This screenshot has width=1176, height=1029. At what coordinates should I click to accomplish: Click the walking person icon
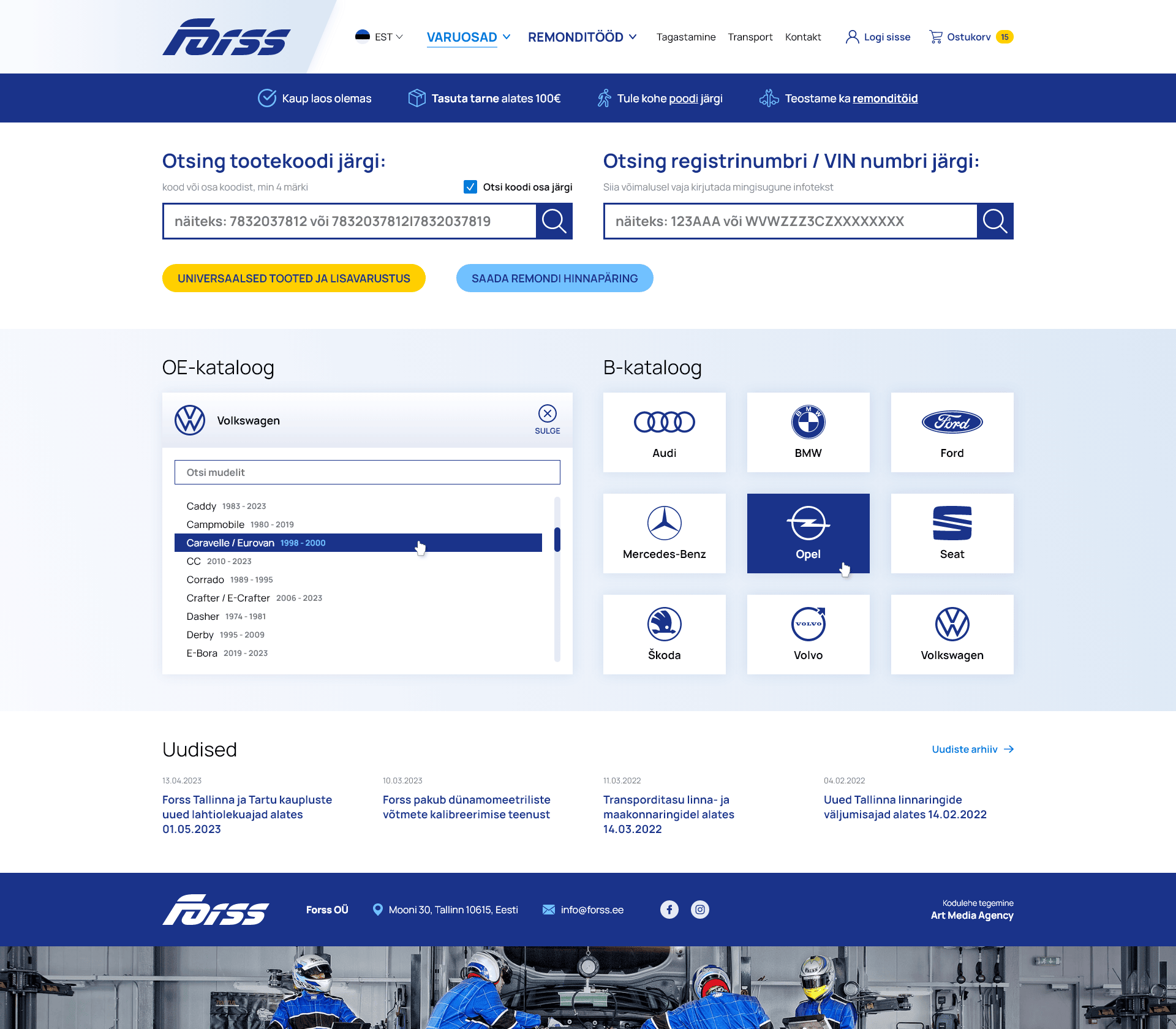tap(605, 98)
